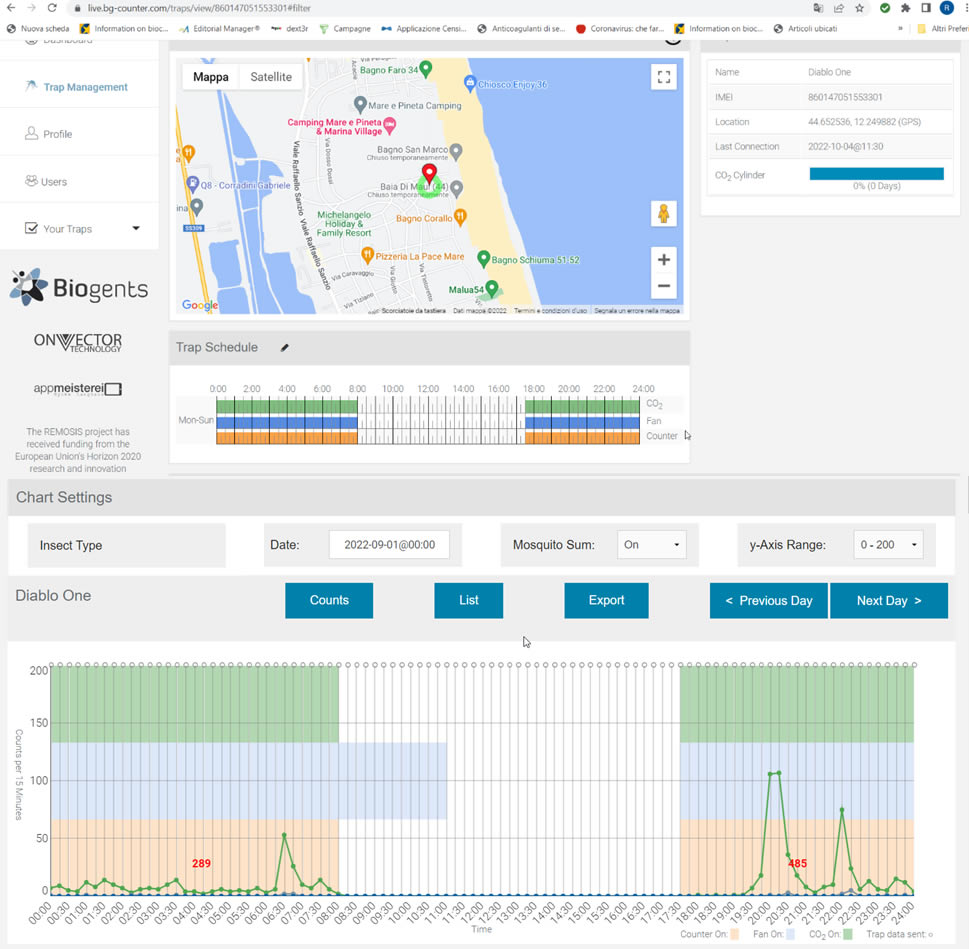
Task: Reload the page using browser refresh icon
Action: pos(51,8)
